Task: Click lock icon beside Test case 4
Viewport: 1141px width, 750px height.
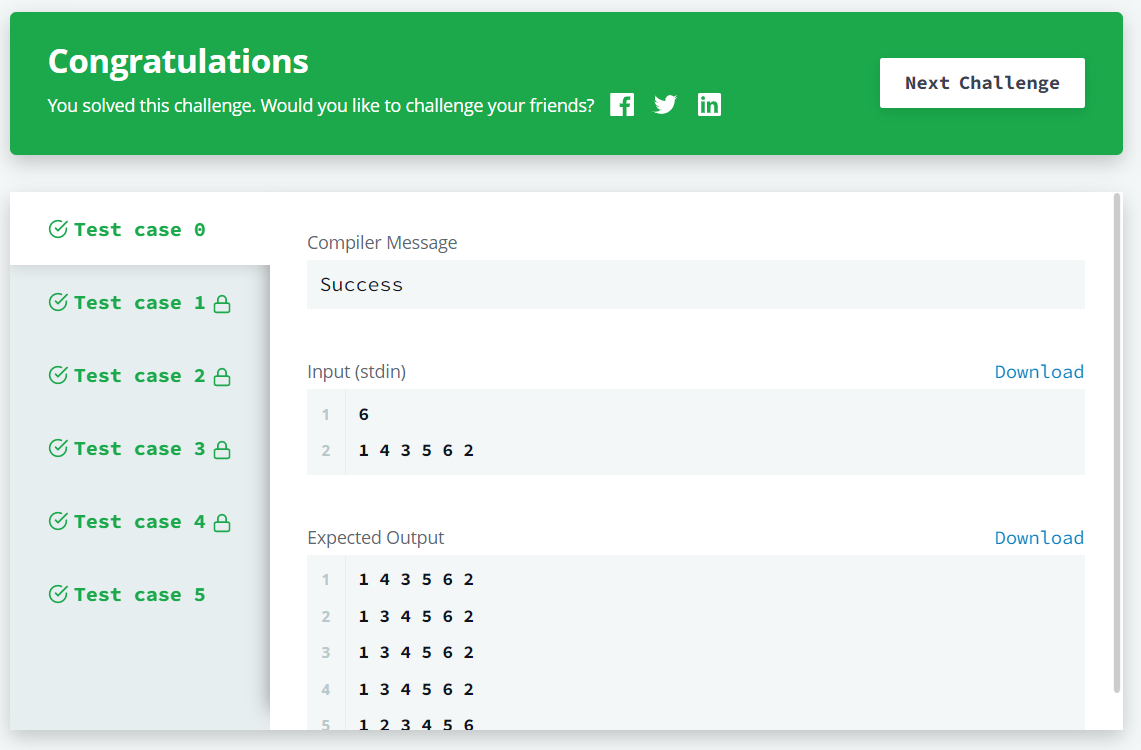Action: pos(222,523)
